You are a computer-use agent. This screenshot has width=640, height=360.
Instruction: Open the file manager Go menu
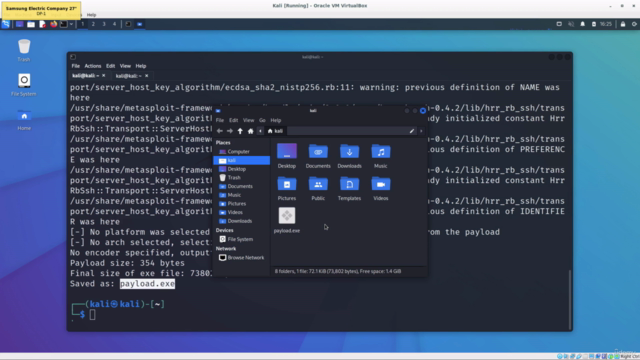click(x=262, y=120)
